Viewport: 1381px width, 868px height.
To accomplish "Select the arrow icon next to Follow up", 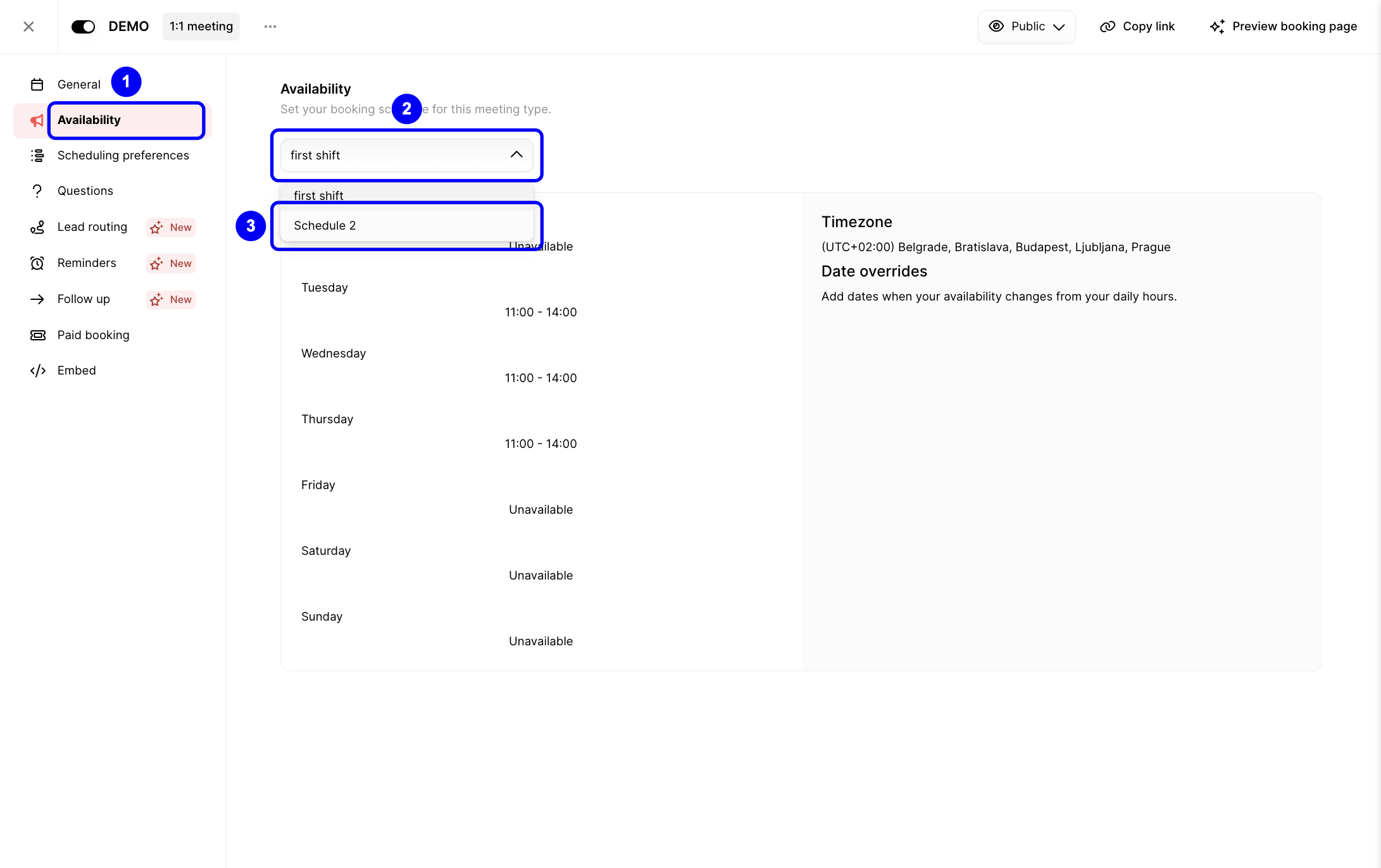I will click(37, 299).
